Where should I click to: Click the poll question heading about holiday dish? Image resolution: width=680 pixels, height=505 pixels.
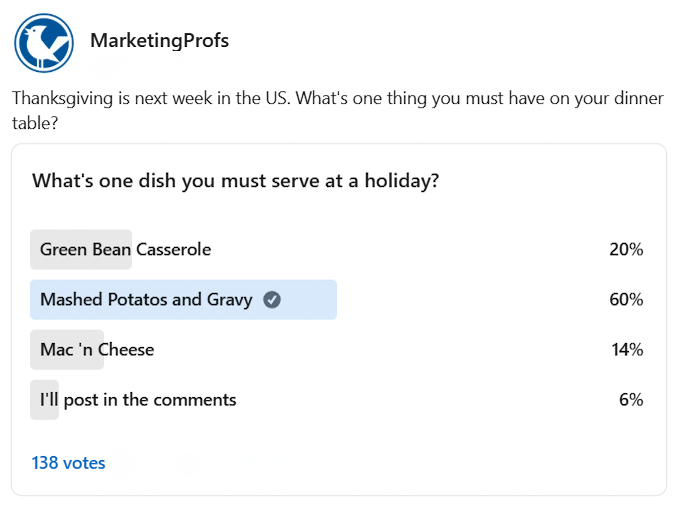coord(237,182)
